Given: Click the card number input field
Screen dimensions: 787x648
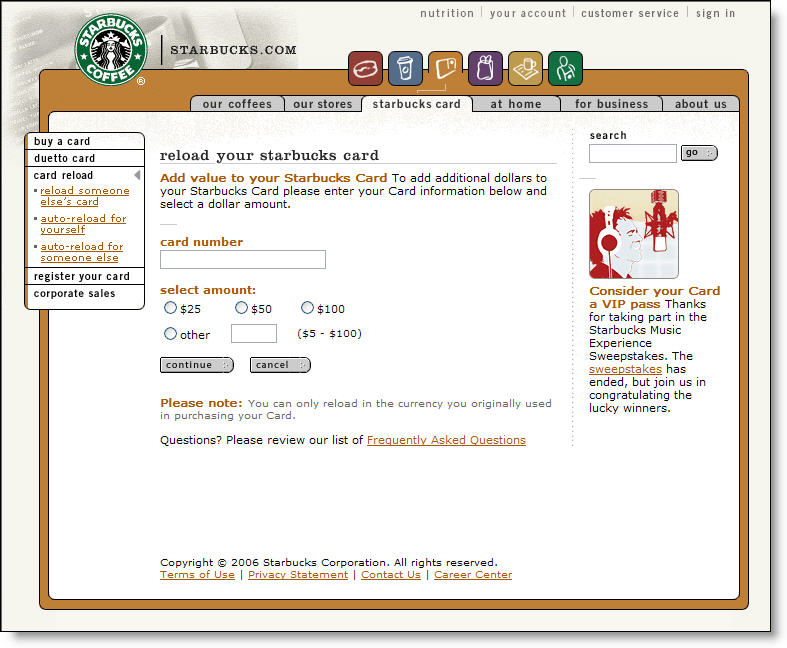Looking at the screenshot, I should tap(243, 260).
